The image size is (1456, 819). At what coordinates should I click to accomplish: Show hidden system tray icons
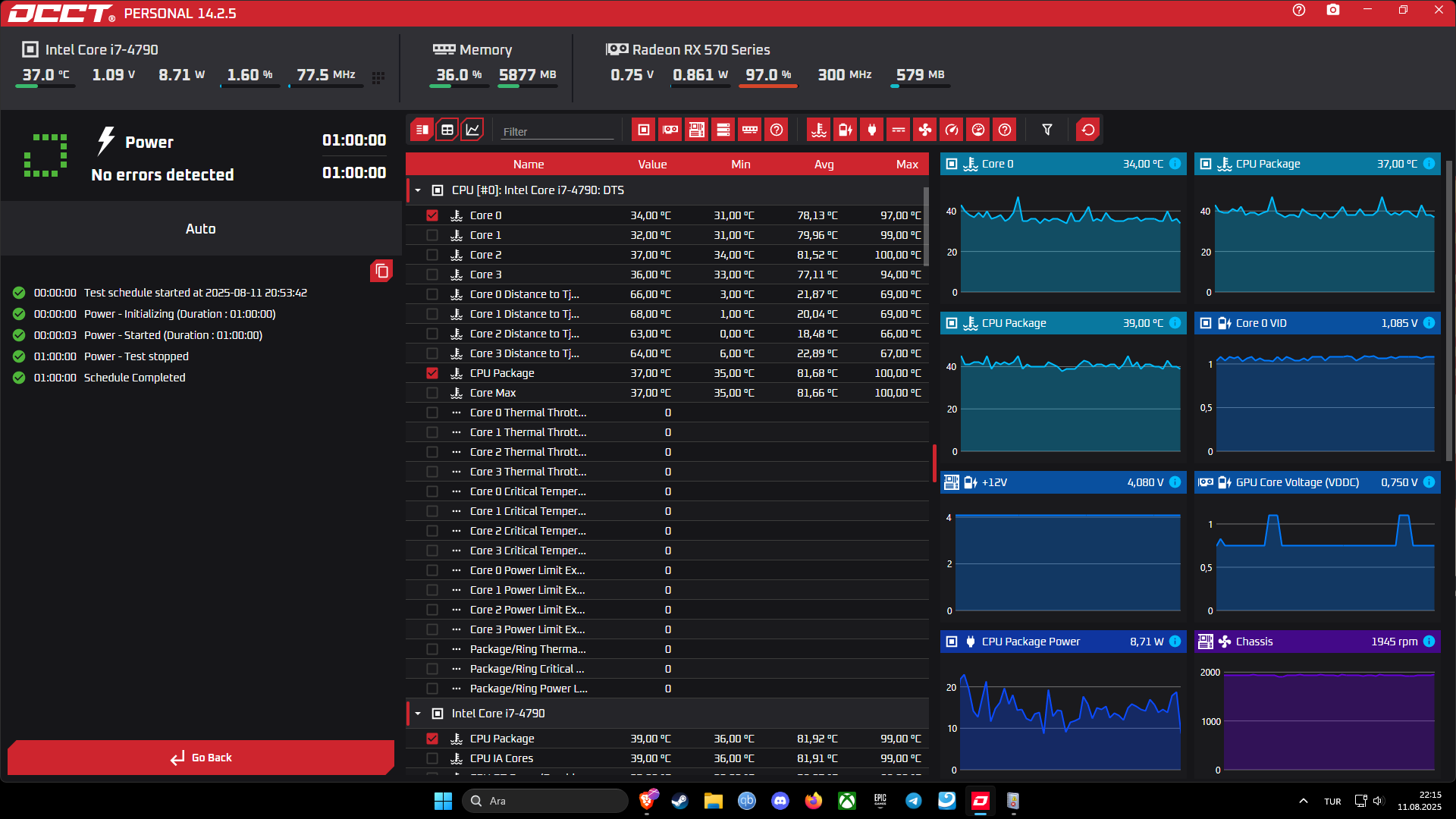click(x=1304, y=801)
